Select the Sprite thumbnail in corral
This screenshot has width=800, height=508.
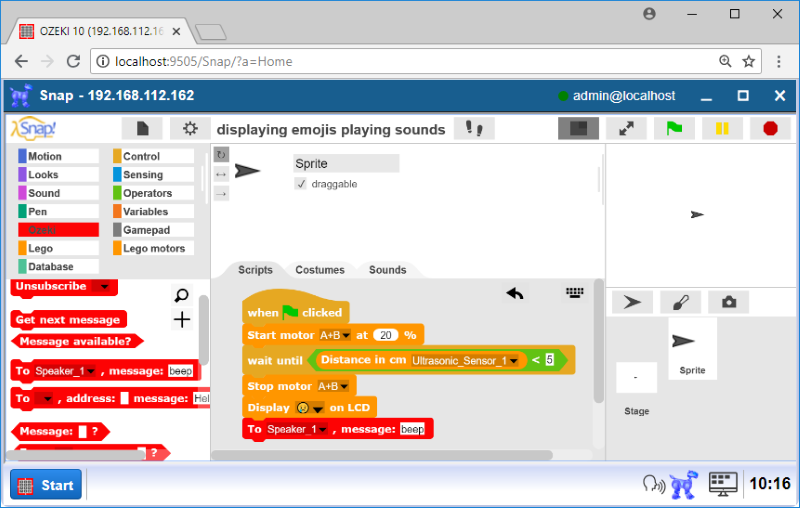pyautogui.click(x=692, y=348)
